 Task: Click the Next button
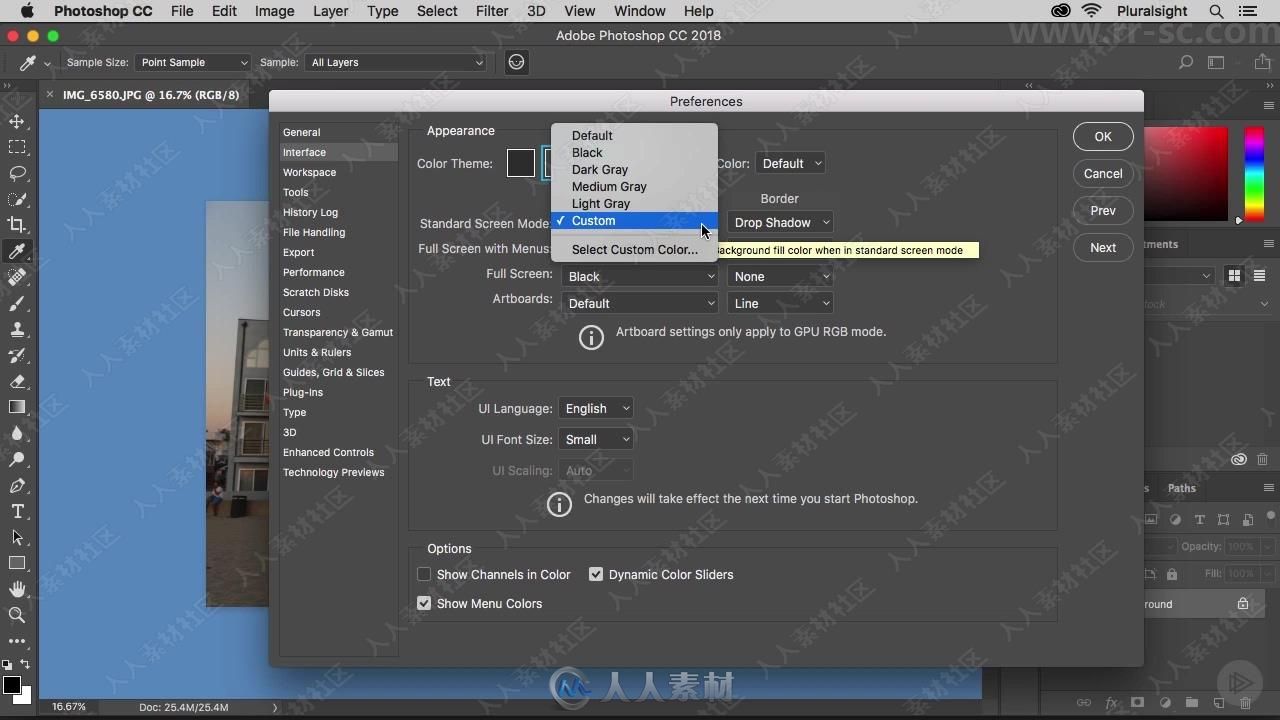pyautogui.click(x=1103, y=247)
